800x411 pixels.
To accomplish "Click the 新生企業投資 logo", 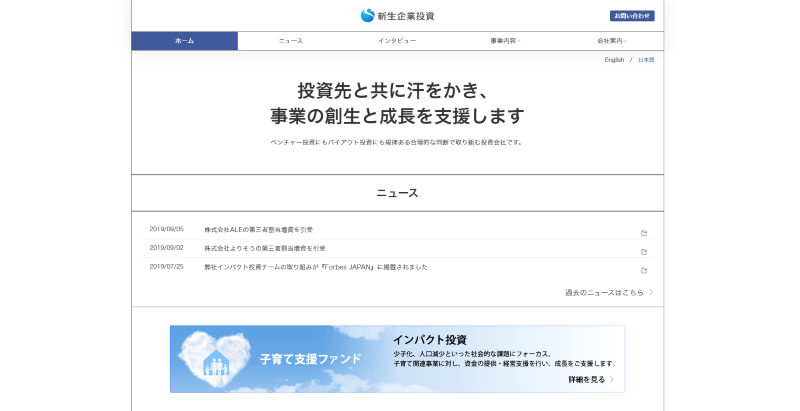I will 397,16.
